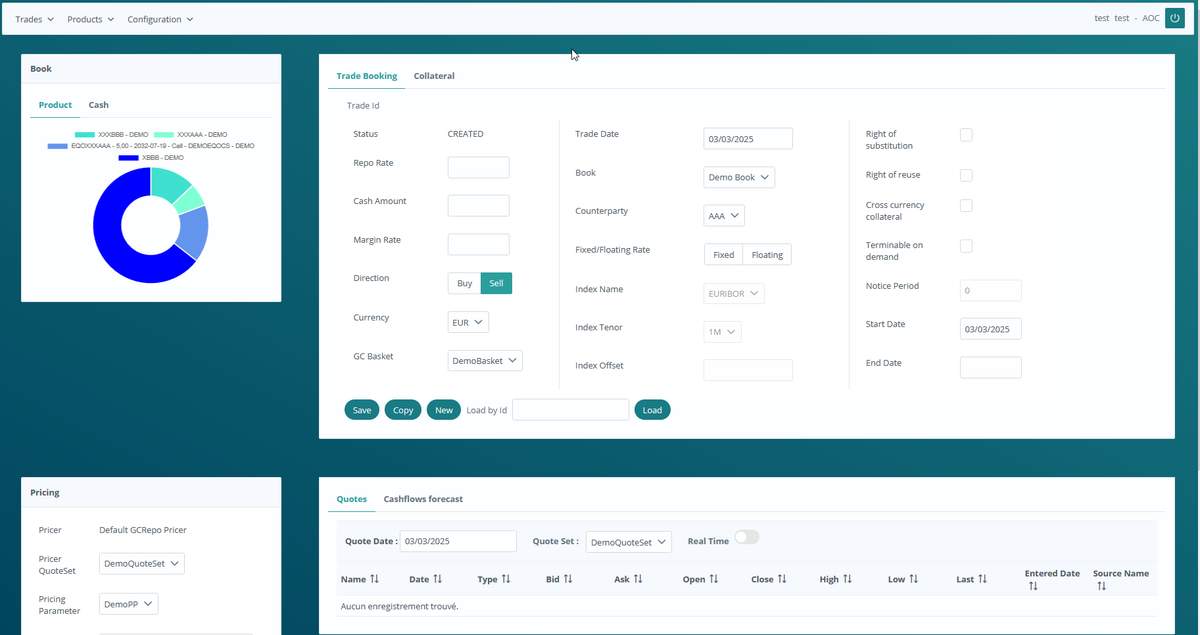Screen dimensions: 1200x635
Task: Click the sort arrows beside Last
Action: (983, 579)
